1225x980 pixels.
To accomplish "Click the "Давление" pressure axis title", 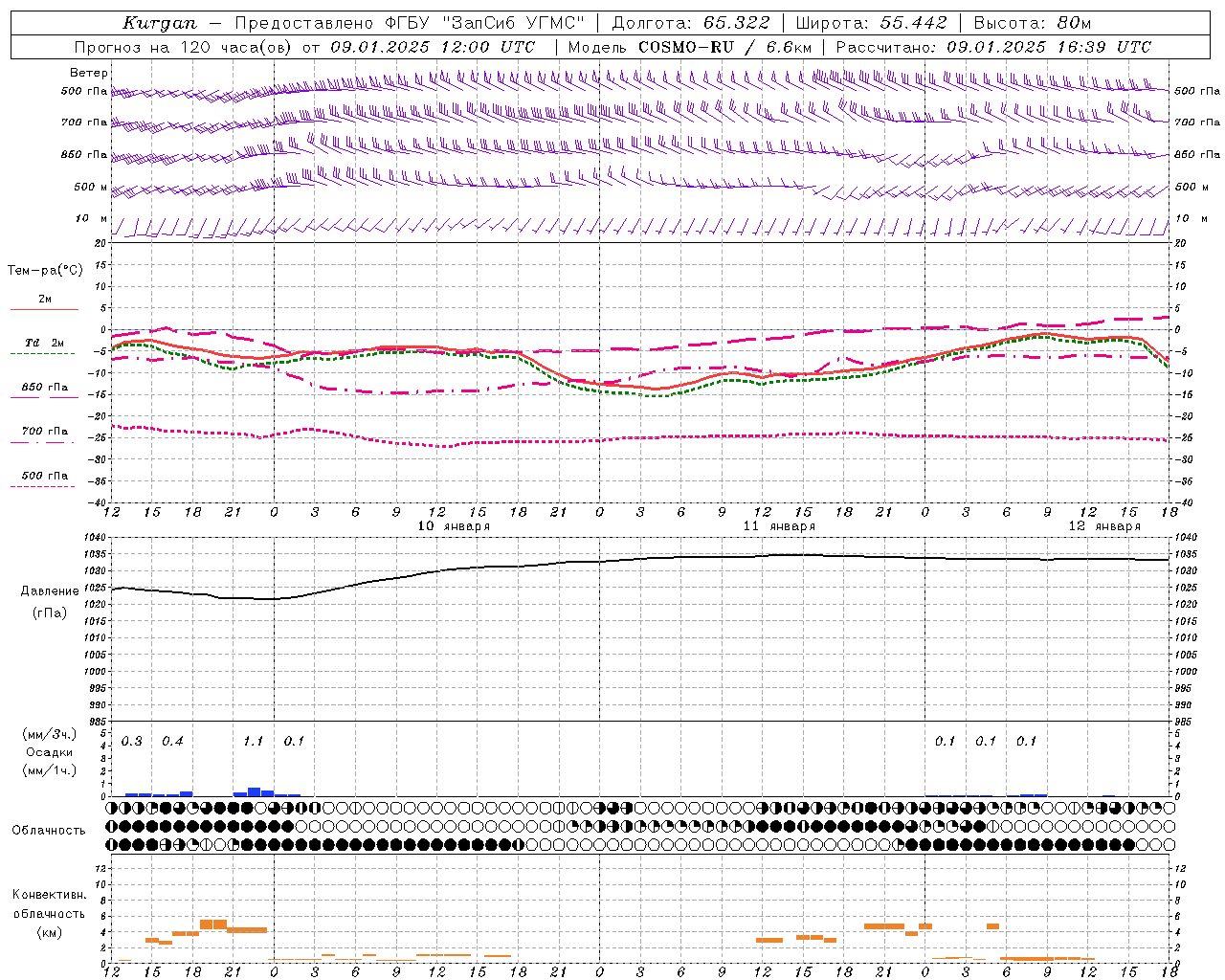I will coord(50,591).
